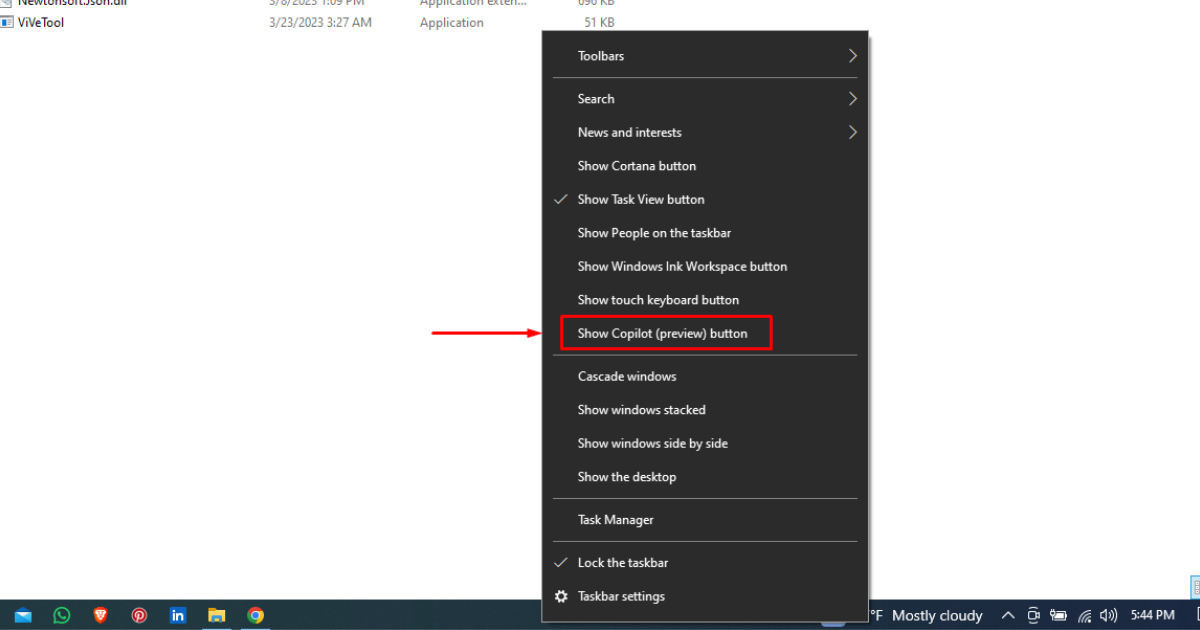Show hidden system tray icons
The height and width of the screenshot is (630, 1200).
(1008, 615)
